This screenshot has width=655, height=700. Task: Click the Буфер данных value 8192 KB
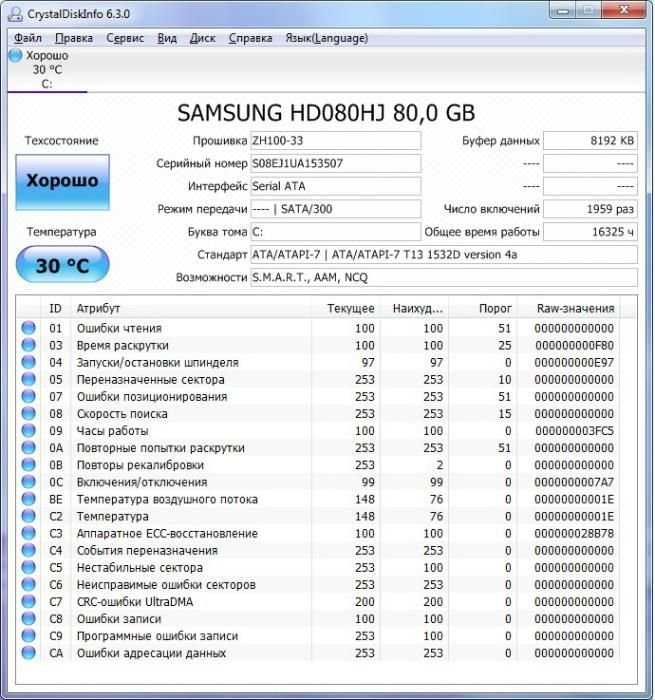[x=590, y=141]
